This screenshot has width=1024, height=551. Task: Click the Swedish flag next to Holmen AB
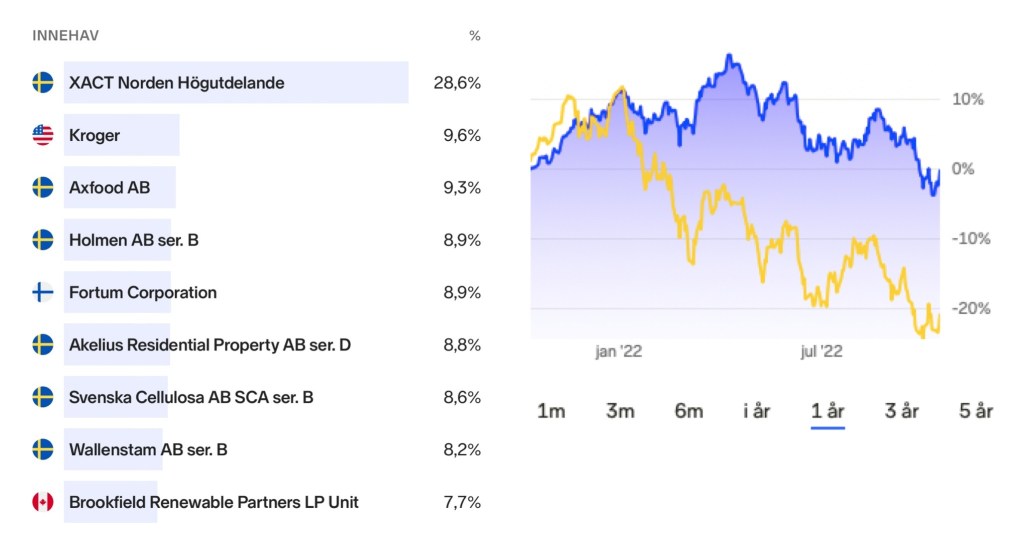(x=43, y=240)
